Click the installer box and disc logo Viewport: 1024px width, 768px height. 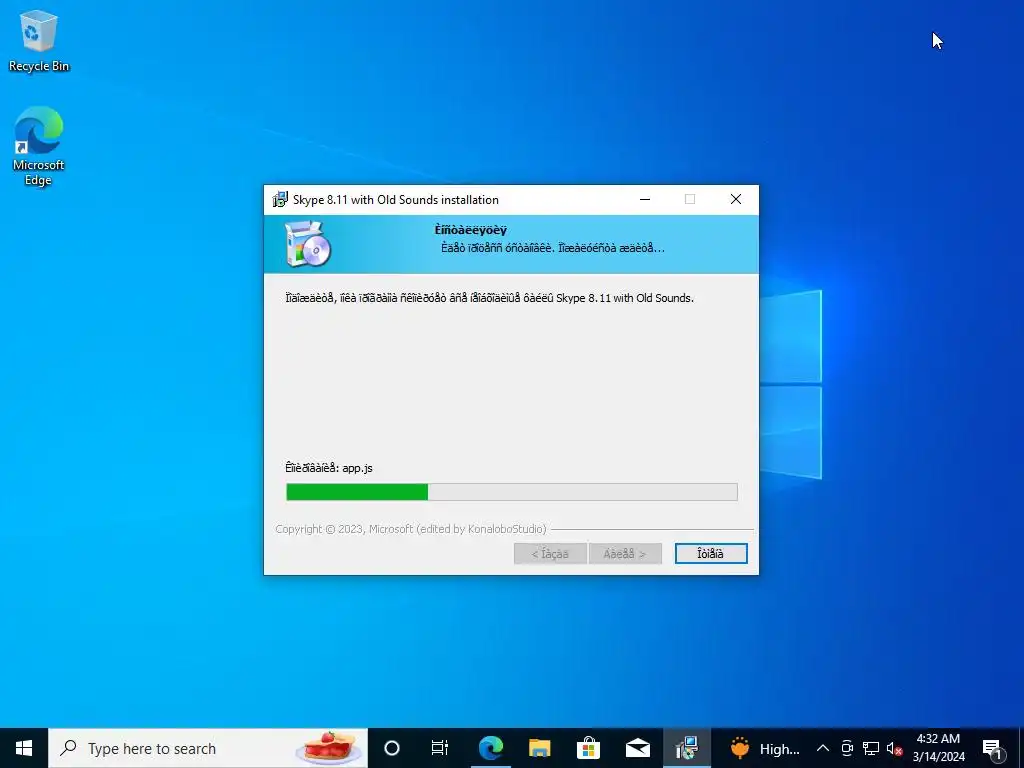pos(308,244)
